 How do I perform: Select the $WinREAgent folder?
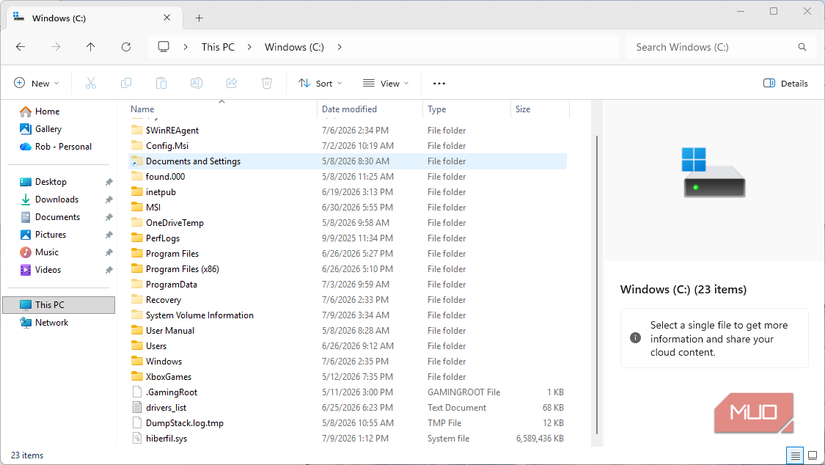[347, 130]
